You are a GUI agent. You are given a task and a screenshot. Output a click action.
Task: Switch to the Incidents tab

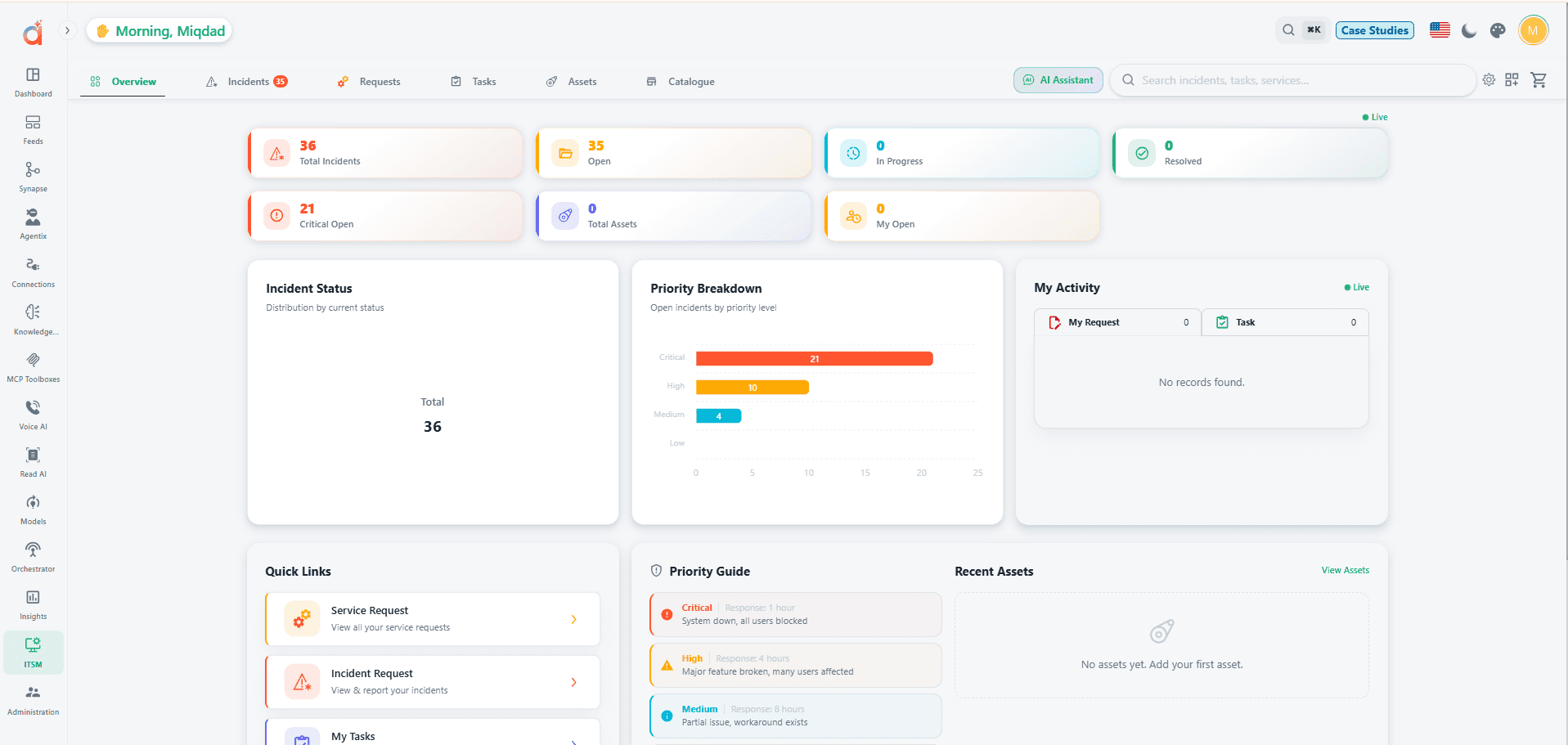[x=246, y=82]
